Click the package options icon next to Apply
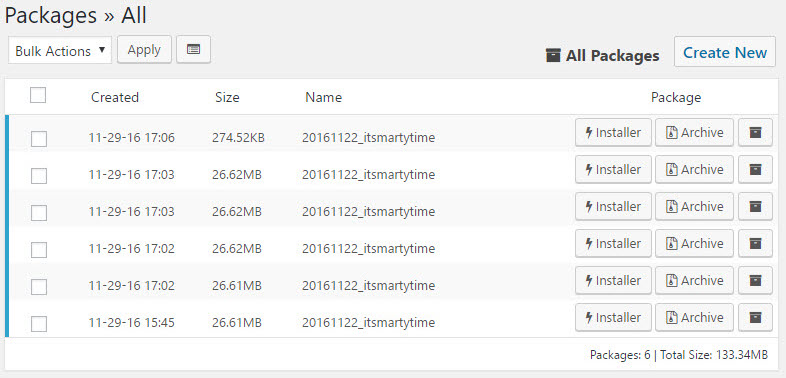The width and height of the screenshot is (786, 378). [193, 49]
